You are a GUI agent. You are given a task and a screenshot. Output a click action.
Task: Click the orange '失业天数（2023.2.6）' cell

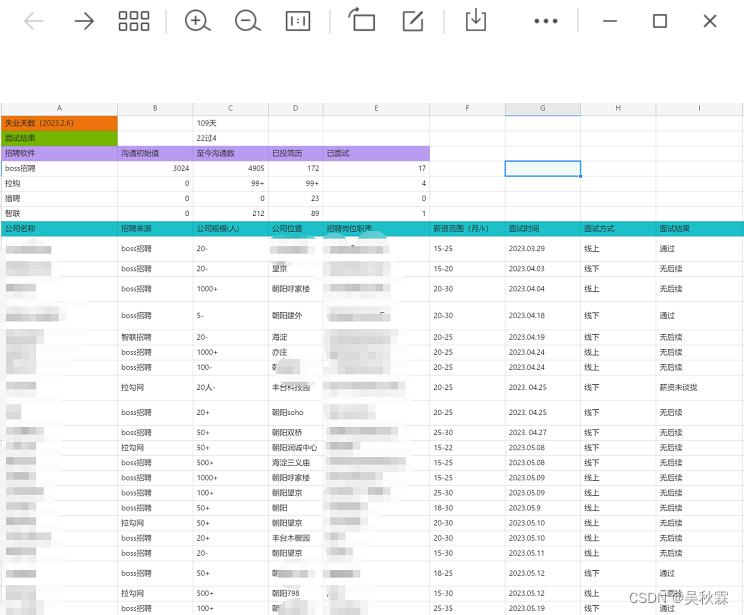[x=59, y=123]
